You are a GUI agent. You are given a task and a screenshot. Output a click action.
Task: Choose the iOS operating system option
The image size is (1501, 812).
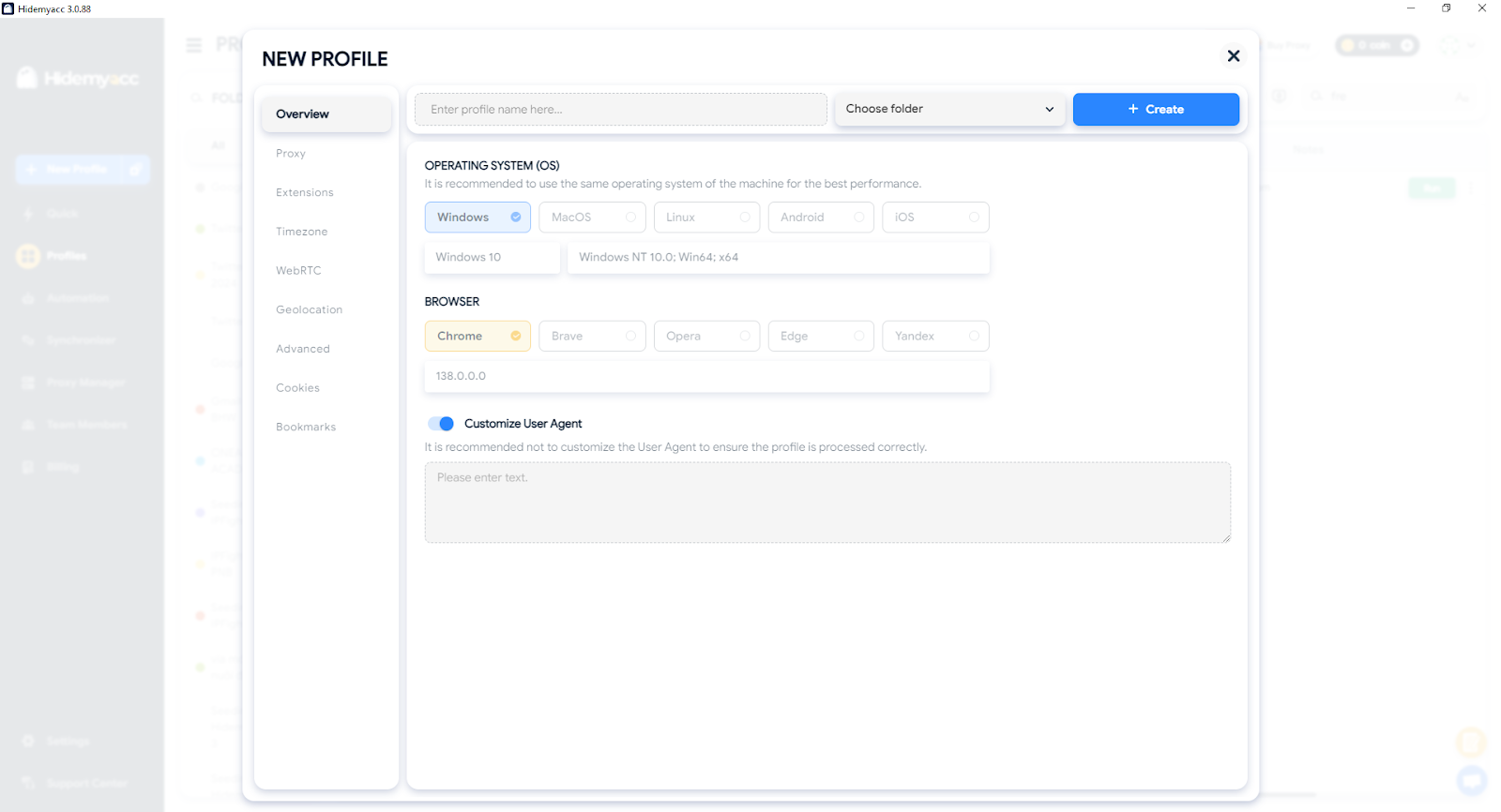pos(935,218)
